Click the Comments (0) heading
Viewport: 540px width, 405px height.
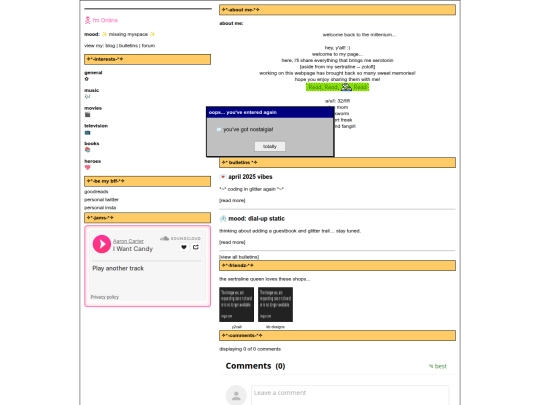(x=255, y=366)
